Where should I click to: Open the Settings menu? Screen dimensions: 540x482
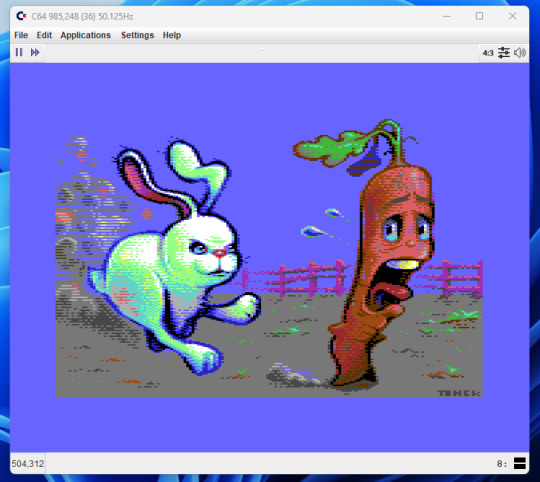tap(137, 35)
